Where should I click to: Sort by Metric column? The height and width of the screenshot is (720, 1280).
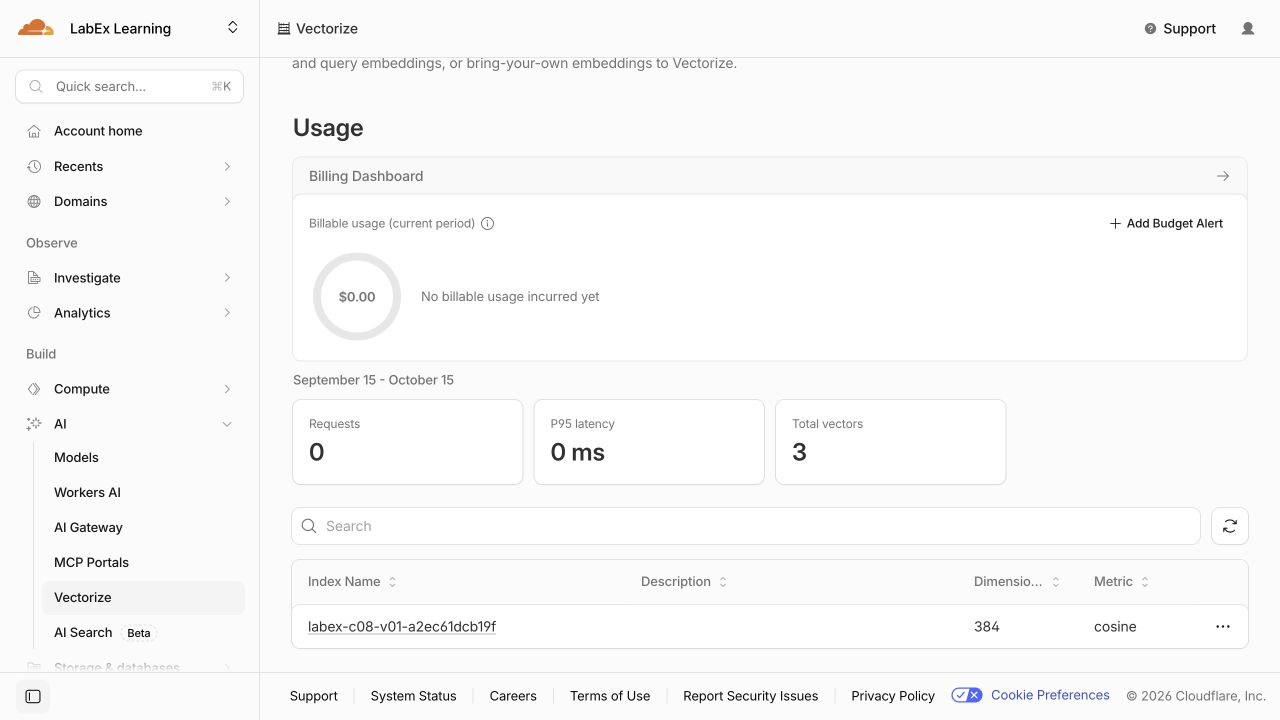point(1122,582)
